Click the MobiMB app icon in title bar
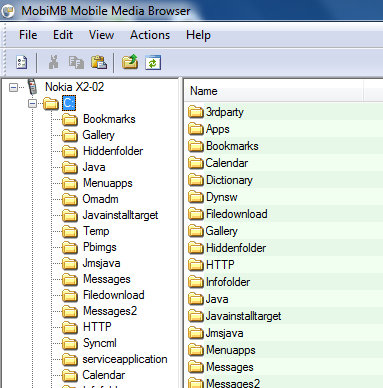The image size is (383, 388). (x=8, y=11)
